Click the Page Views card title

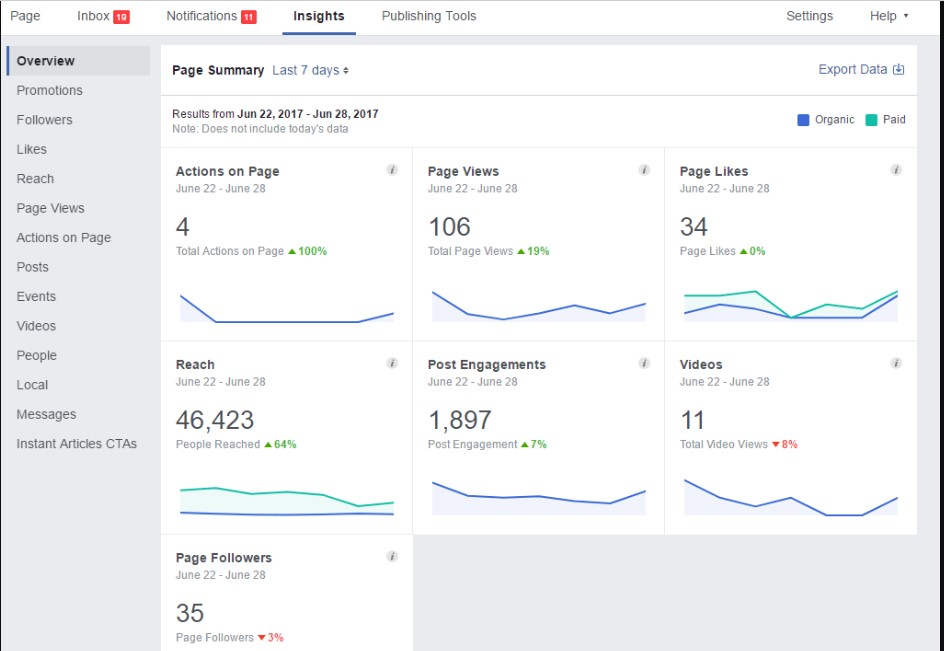[x=464, y=172]
